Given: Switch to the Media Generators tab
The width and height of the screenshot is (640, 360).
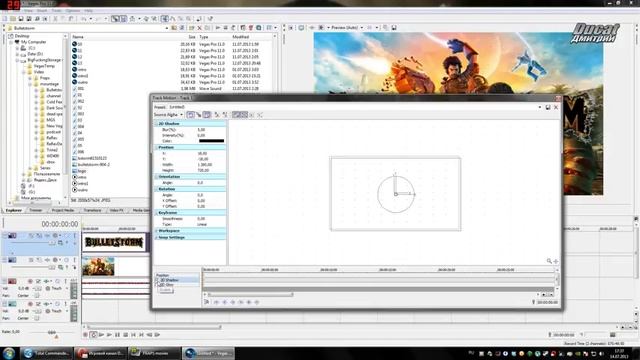Looking at the screenshot, I should pyautogui.click(x=140, y=210).
